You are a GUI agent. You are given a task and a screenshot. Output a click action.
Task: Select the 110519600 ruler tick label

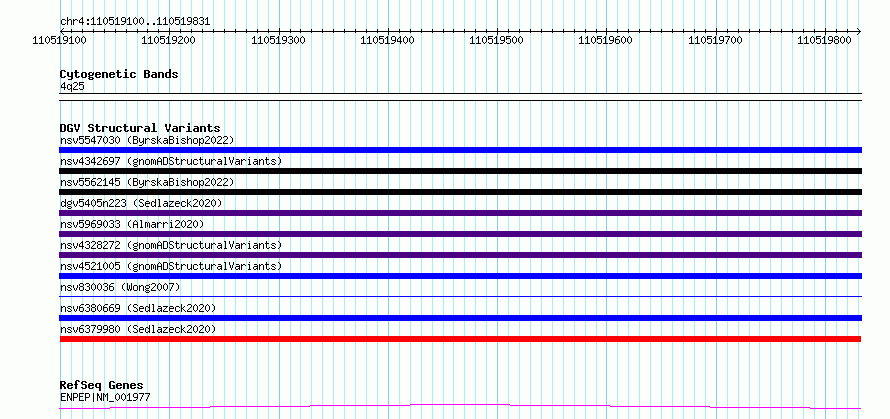(x=606, y=40)
